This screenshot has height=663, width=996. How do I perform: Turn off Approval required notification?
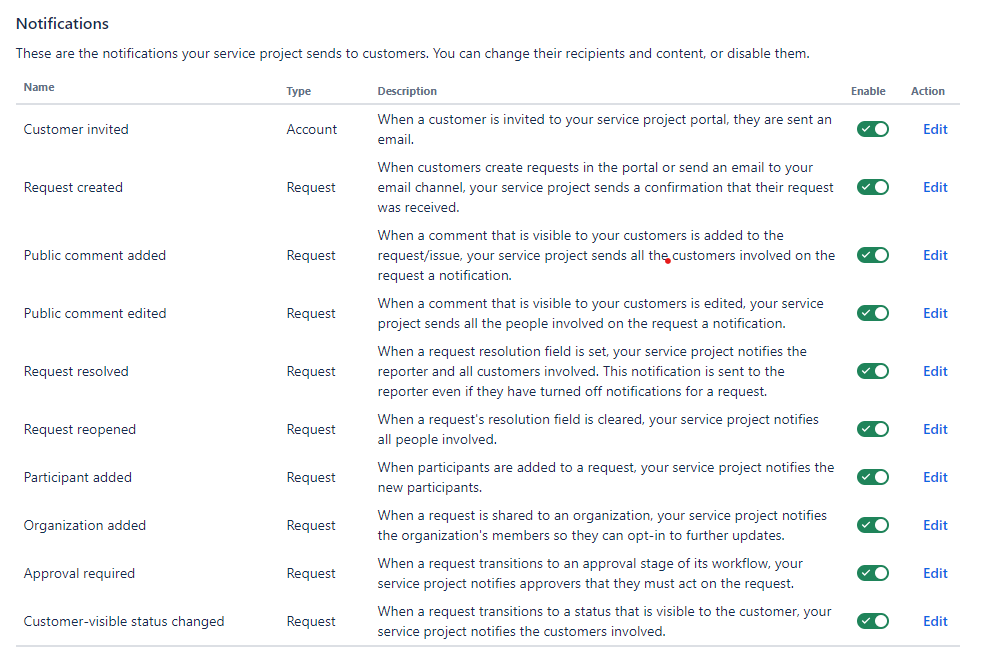click(x=872, y=573)
